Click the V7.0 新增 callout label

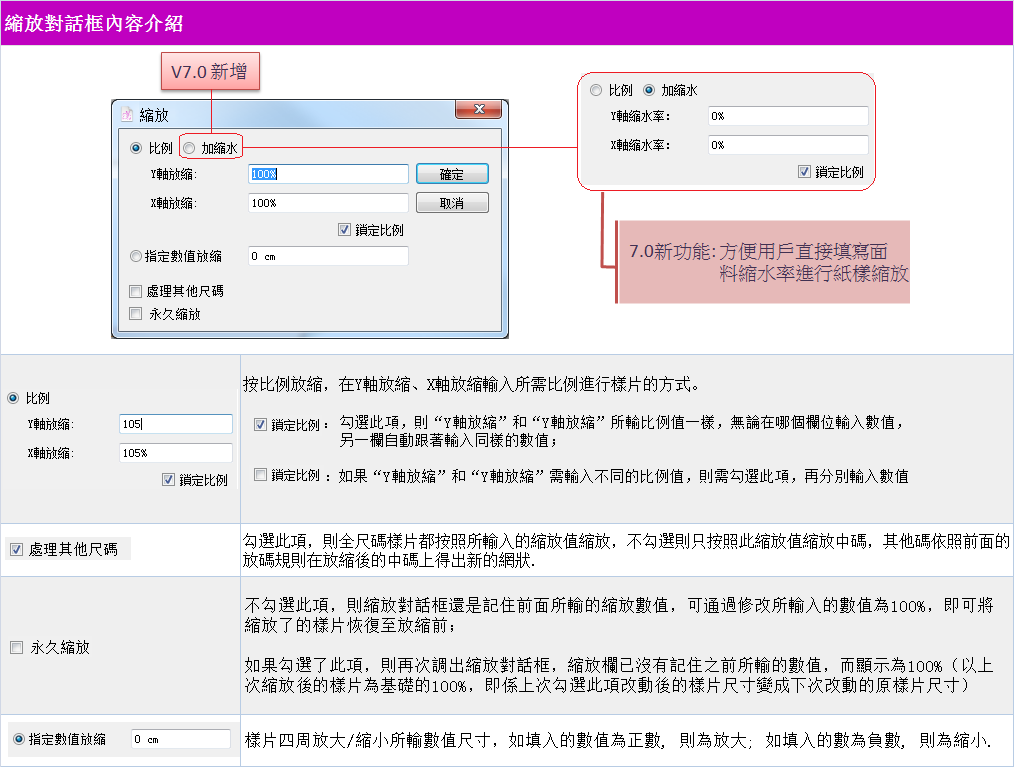tap(210, 72)
